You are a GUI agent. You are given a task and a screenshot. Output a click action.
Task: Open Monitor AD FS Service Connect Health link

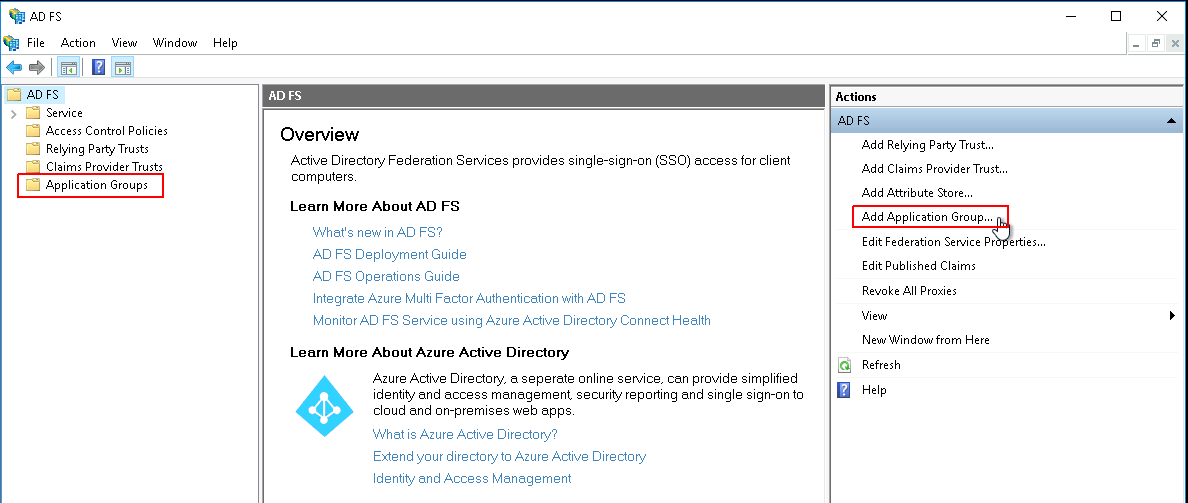(x=511, y=320)
